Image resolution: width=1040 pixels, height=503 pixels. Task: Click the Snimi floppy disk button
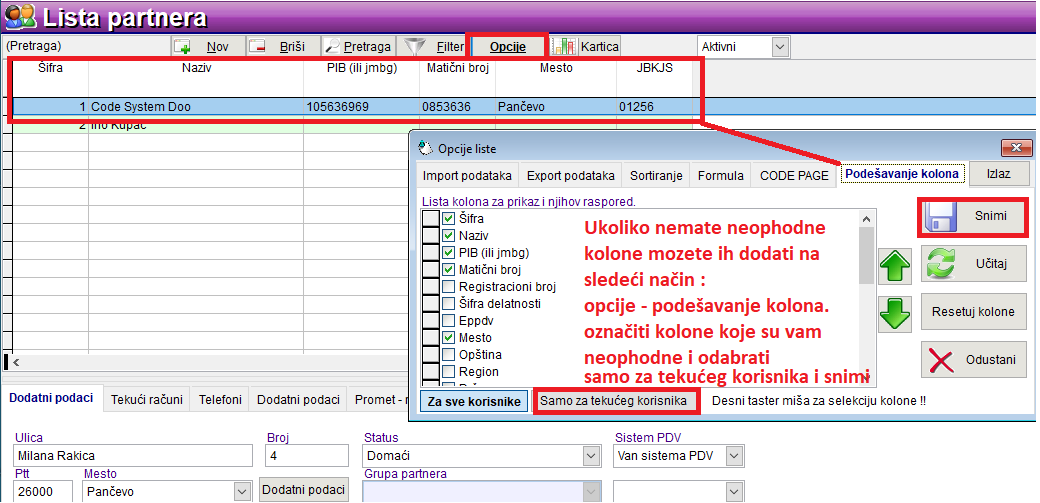click(x=972, y=217)
